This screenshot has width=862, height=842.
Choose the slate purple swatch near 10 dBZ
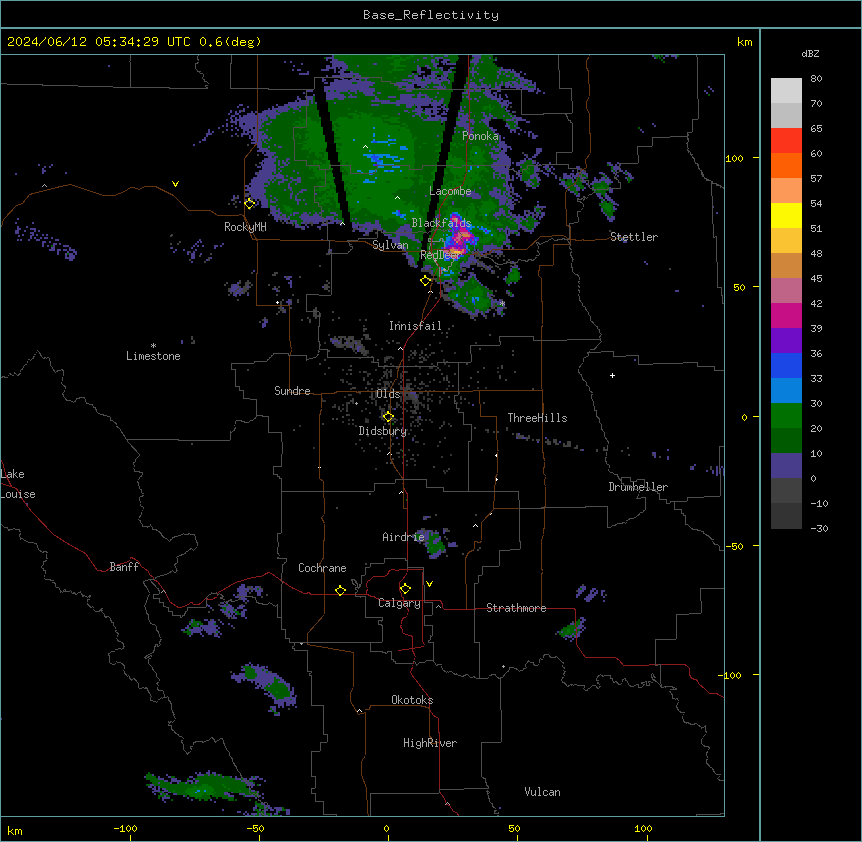click(x=786, y=466)
